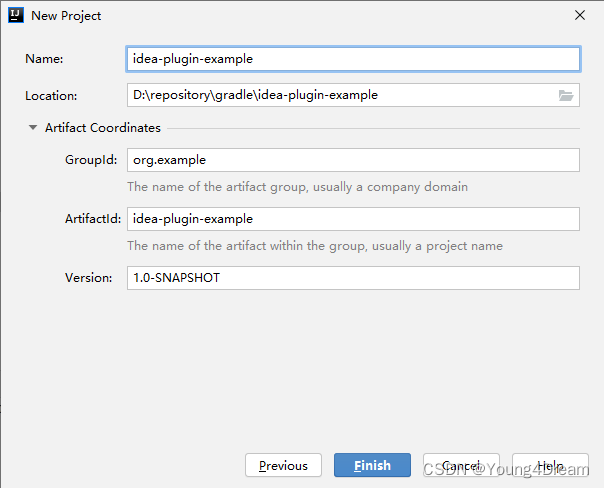Collapse the Artifact Coordinates section

[x=33, y=128]
